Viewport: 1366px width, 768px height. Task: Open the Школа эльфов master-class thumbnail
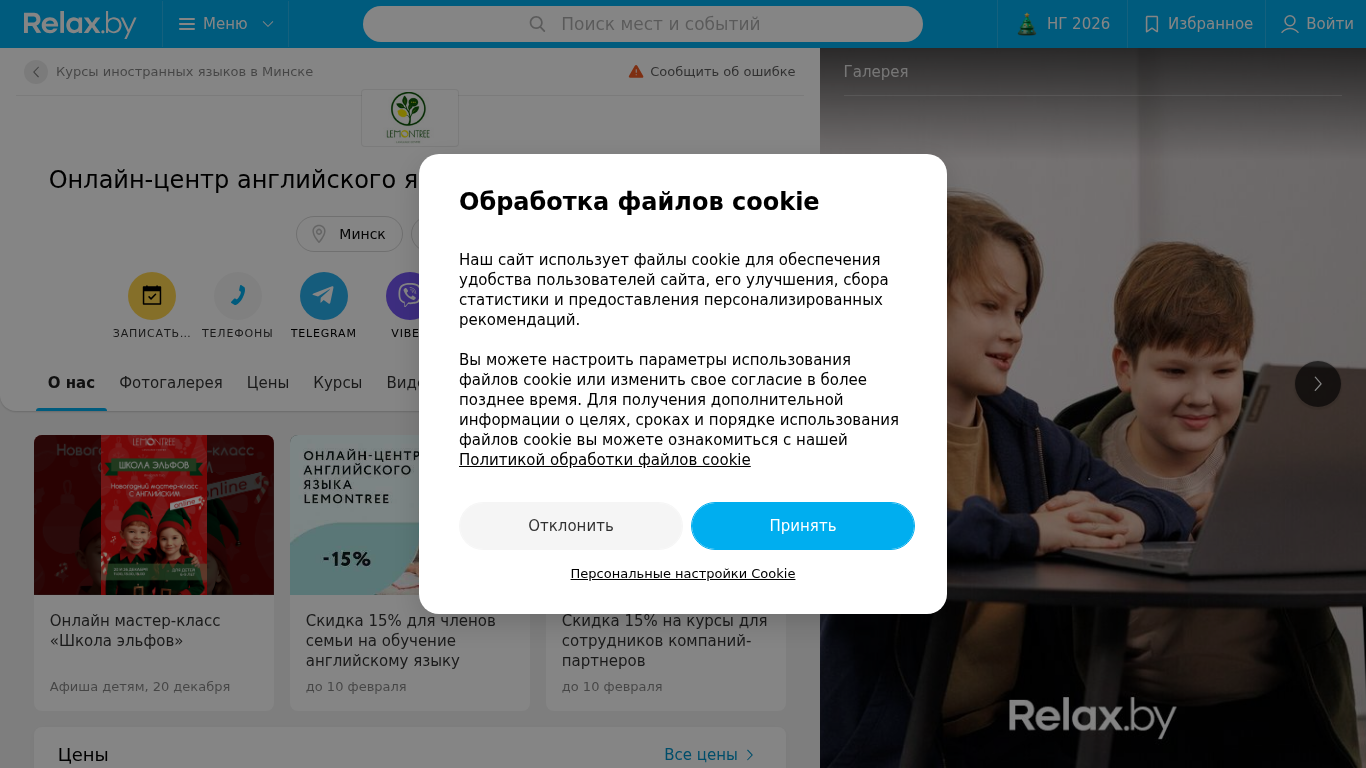154,515
